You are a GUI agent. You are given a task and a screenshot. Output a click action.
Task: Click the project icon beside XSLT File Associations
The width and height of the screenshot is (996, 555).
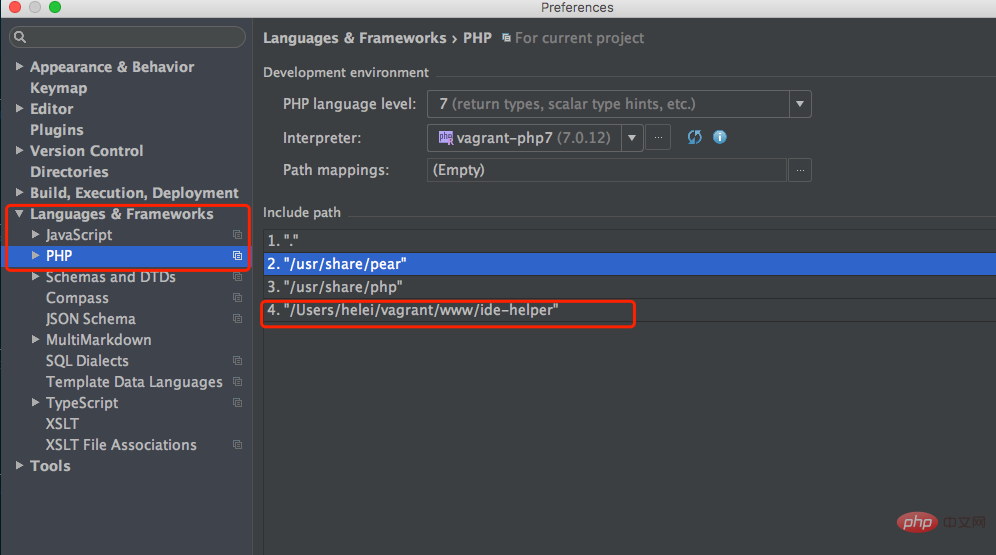[x=237, y=445]
